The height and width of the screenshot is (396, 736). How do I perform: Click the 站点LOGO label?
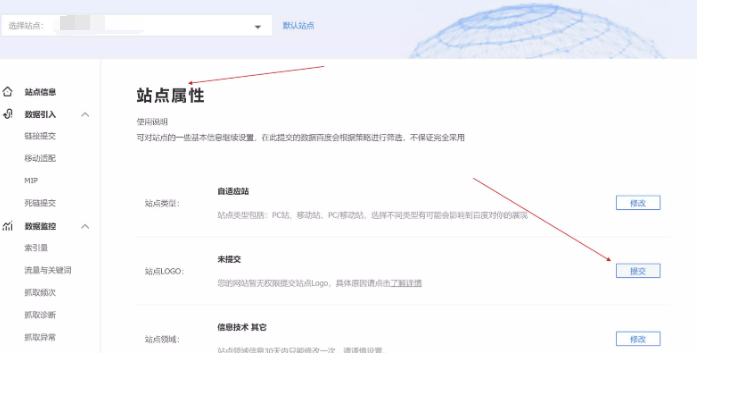click(164, 272)
